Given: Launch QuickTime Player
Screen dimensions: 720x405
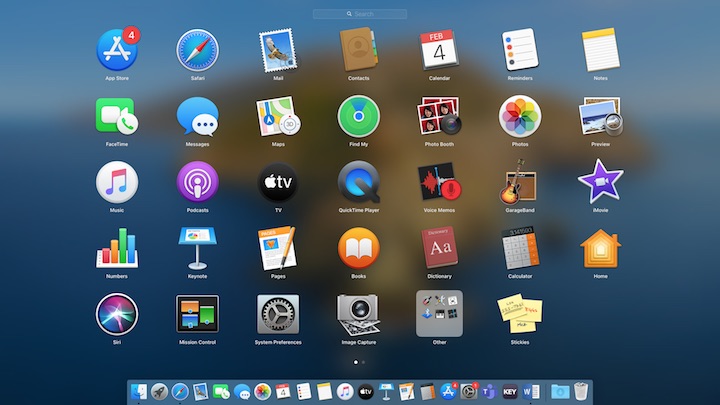Looking at the screenshot, I should coord(359,182).
